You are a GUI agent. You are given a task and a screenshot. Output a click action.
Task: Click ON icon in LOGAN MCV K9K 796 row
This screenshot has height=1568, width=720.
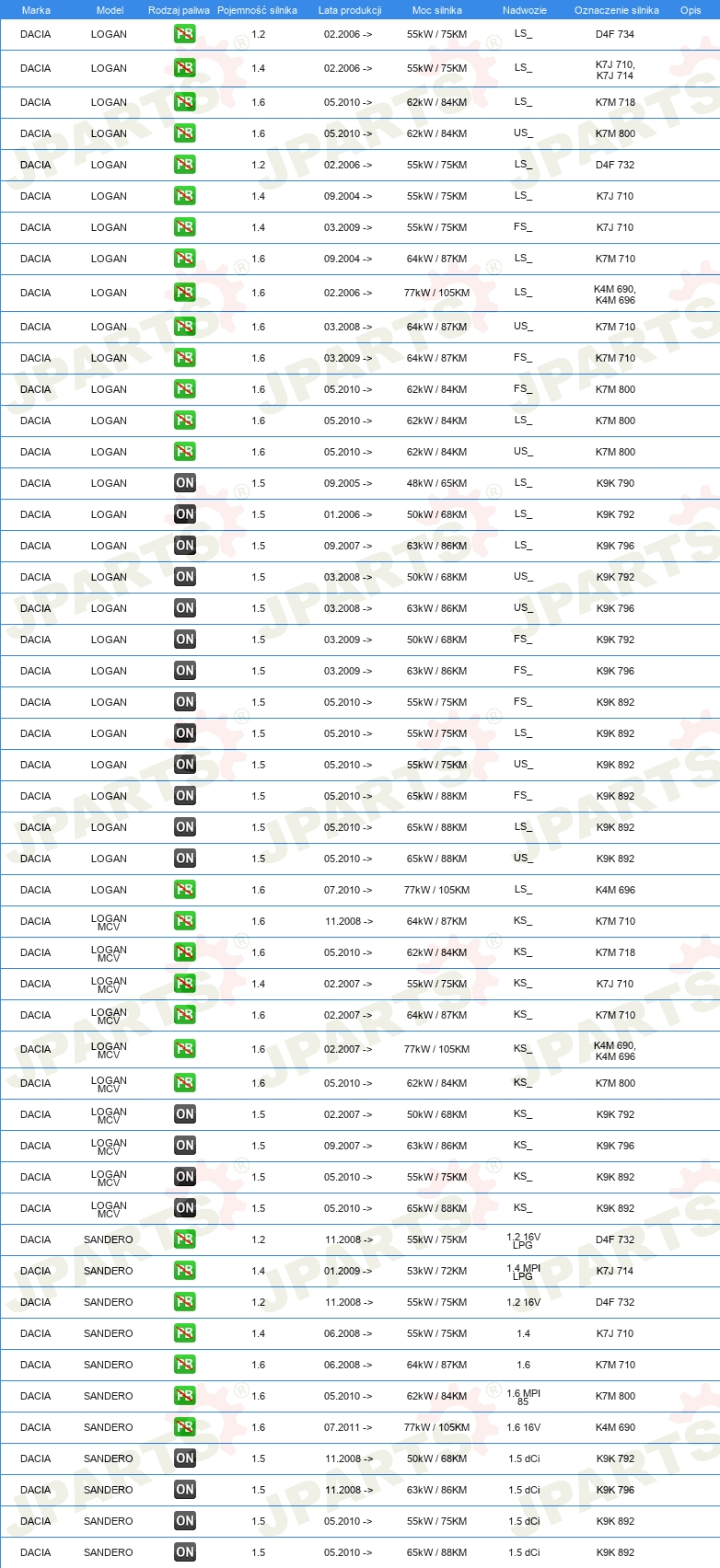(x=185, y=1146)
